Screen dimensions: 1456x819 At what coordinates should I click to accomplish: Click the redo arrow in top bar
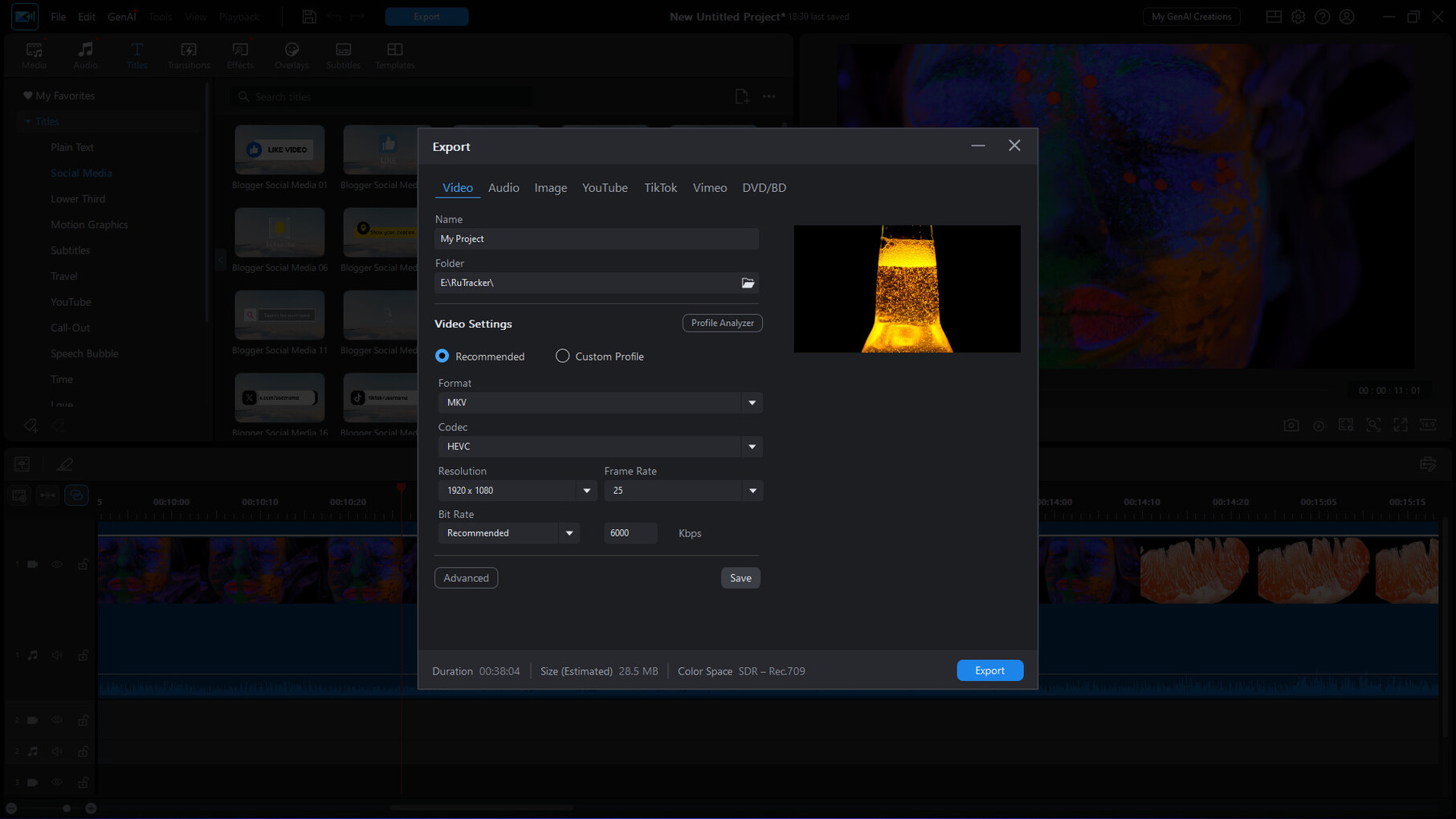[x=357, y=16]
